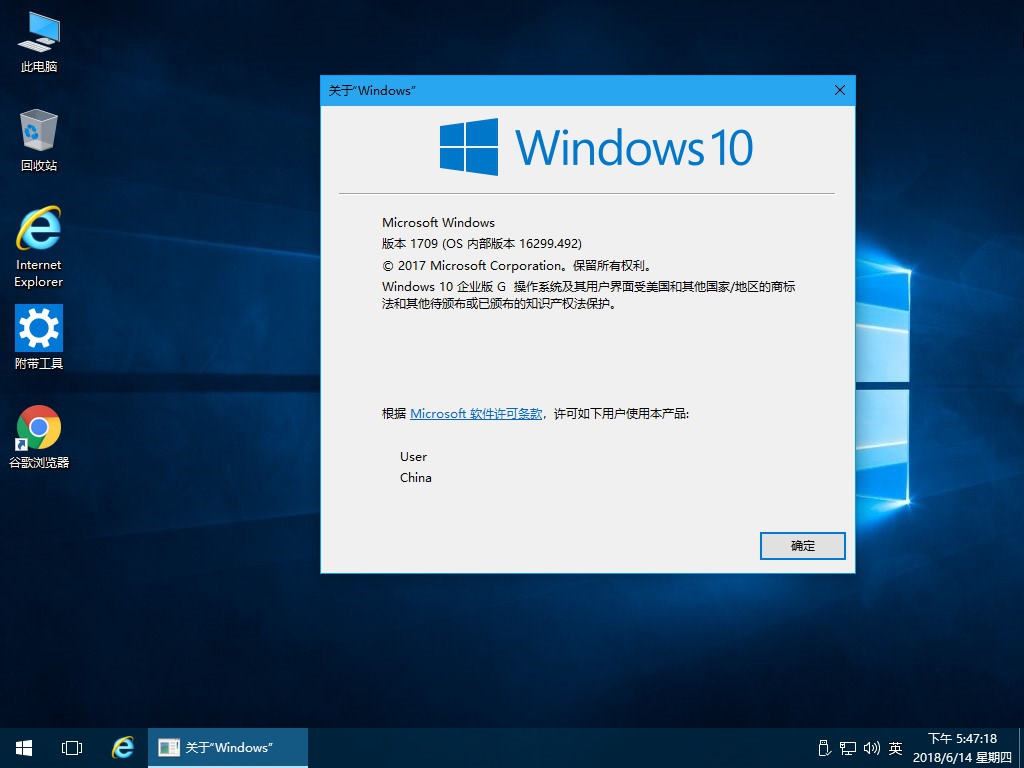Image resolution: width=1024 pixels, height=768 pixels.
Task: Click the Windows 10 企业版 G description text
Action: tap(588, 295)
